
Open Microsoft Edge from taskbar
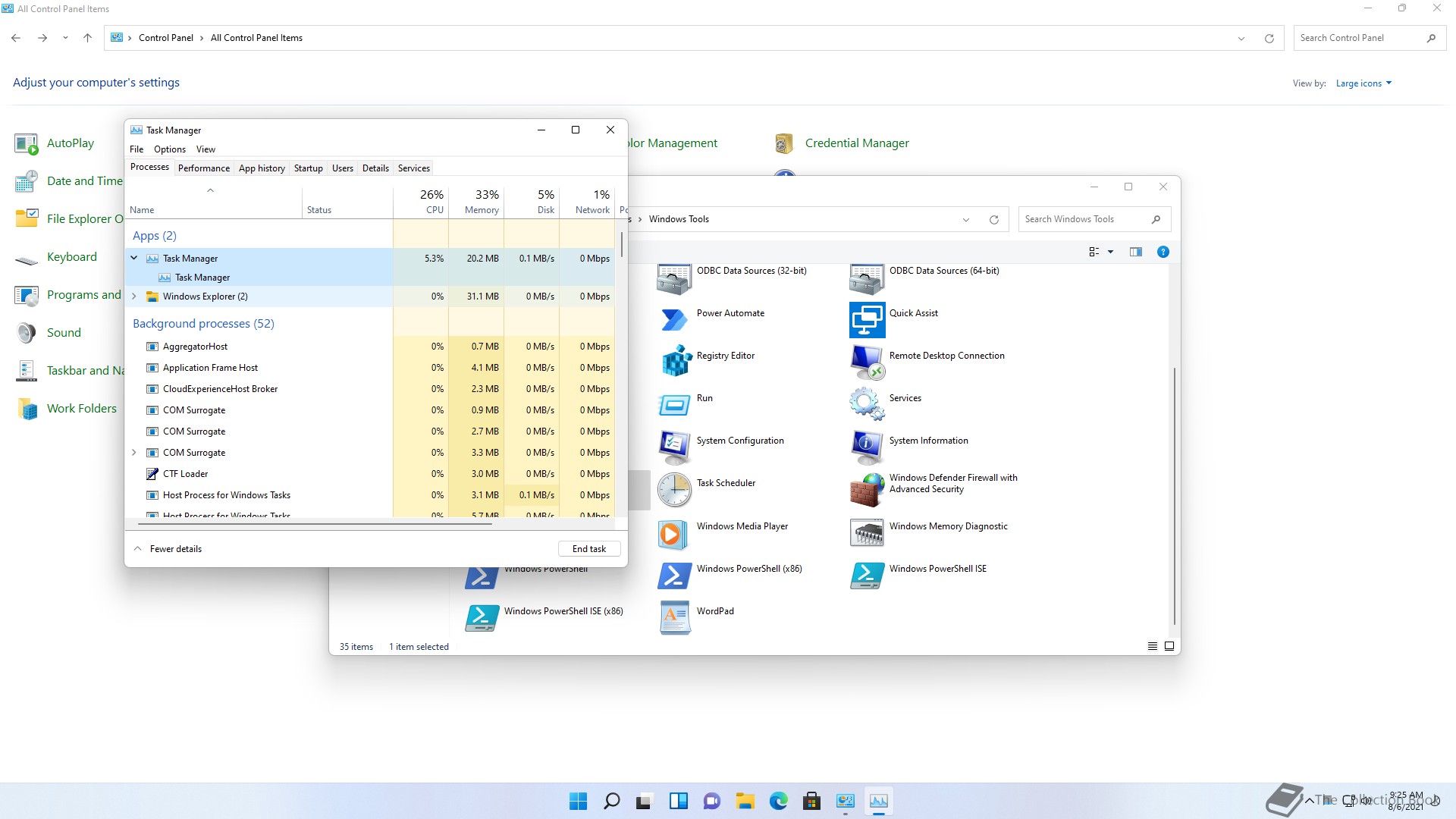[778, 801]
